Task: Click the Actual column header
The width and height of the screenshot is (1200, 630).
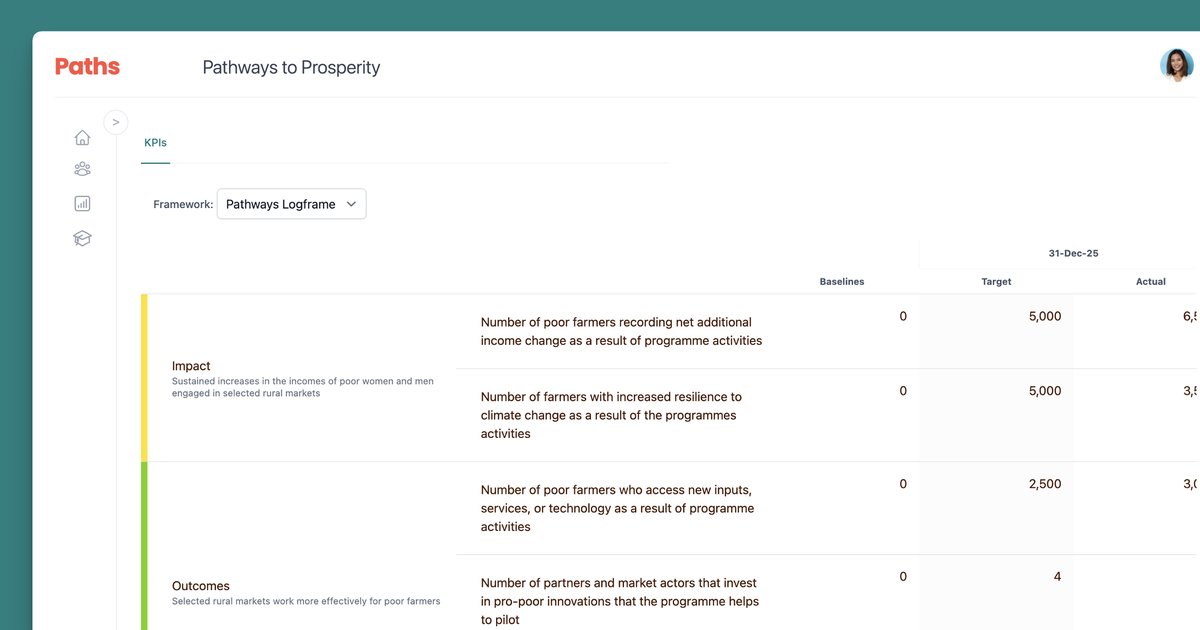Action: pos(1150,282)
